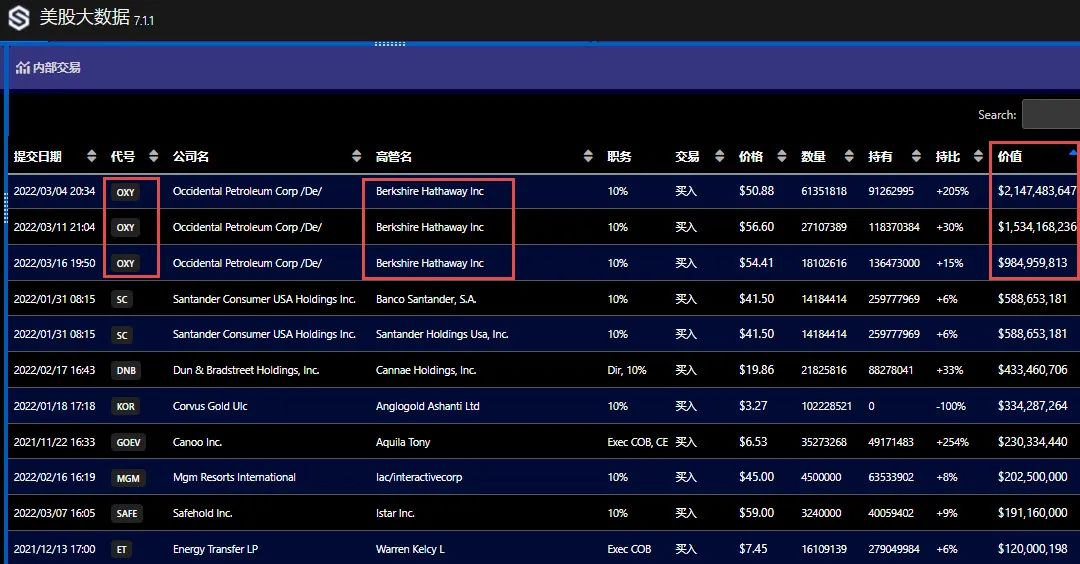Image resolution: width=1080 pixels, height=564 pixels.
Task: Click the KOR ticker badge
Action: click(x=125, y=406)
